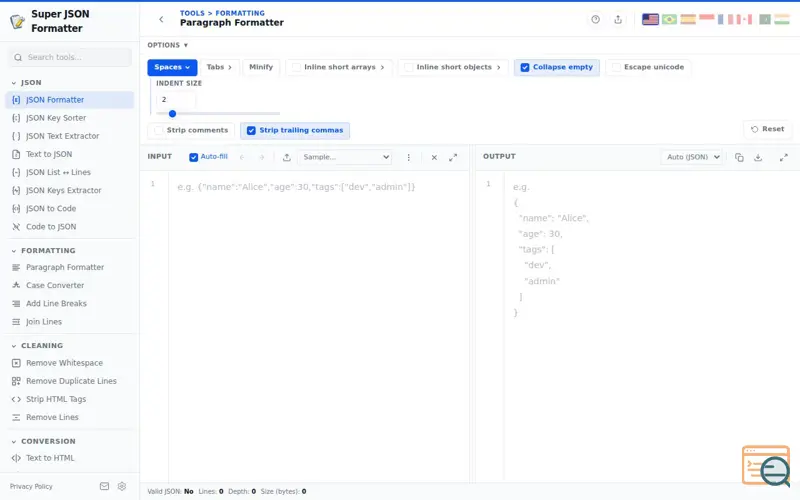Select the Spain flag language
Screen dimensions: 800x500
click(x=688, y=19)
